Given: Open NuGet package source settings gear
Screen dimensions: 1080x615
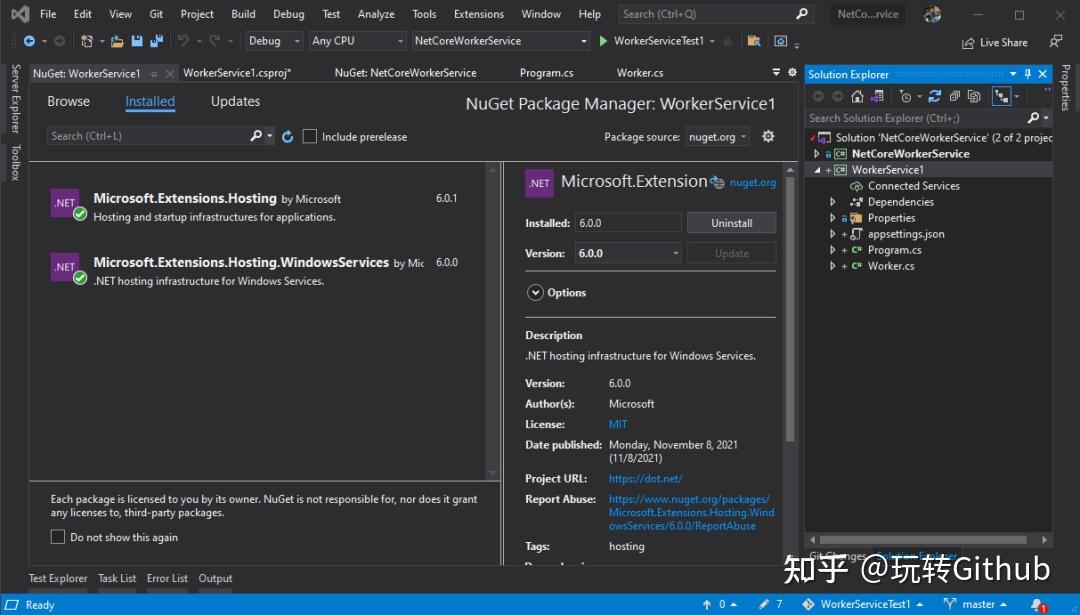Looking at the screenshot, I should (x=767, y=137).
